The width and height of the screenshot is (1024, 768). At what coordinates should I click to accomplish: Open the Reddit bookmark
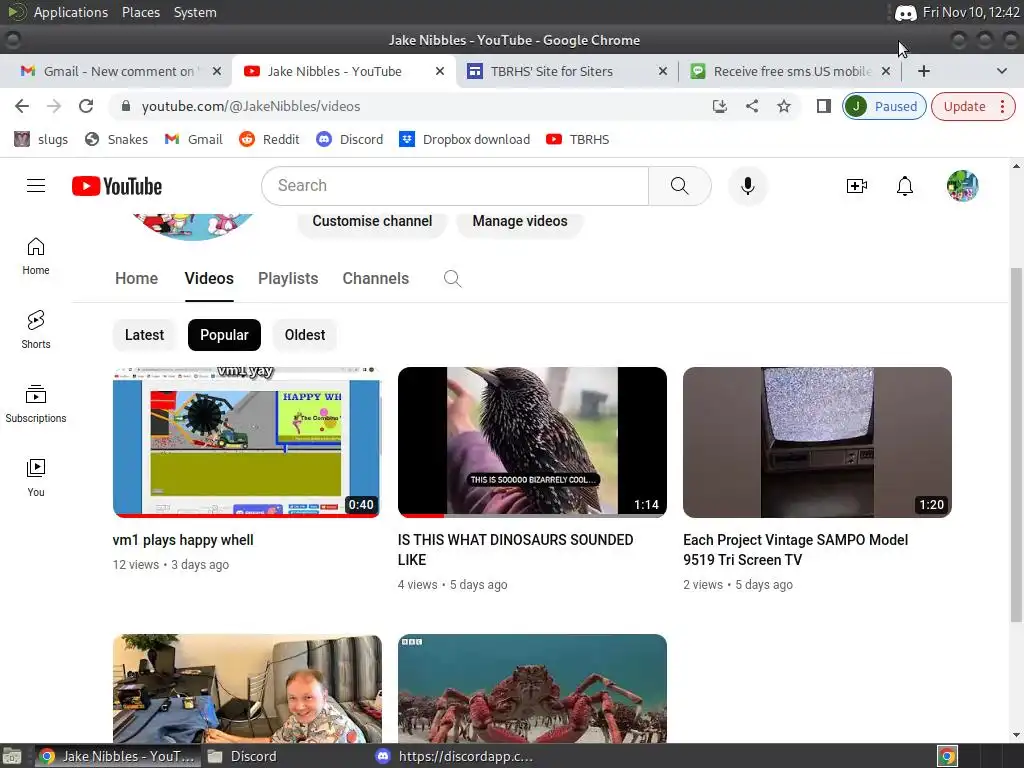[x=269, y=140]
